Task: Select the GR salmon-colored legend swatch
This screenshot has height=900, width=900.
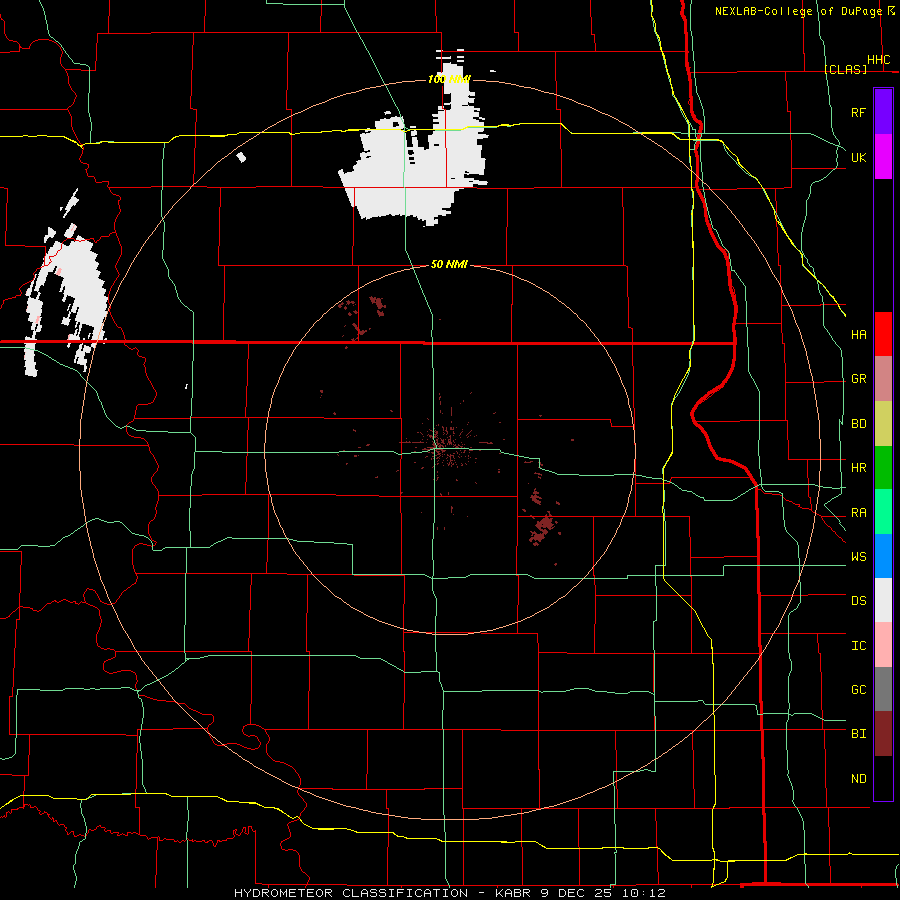Action: 883,378
